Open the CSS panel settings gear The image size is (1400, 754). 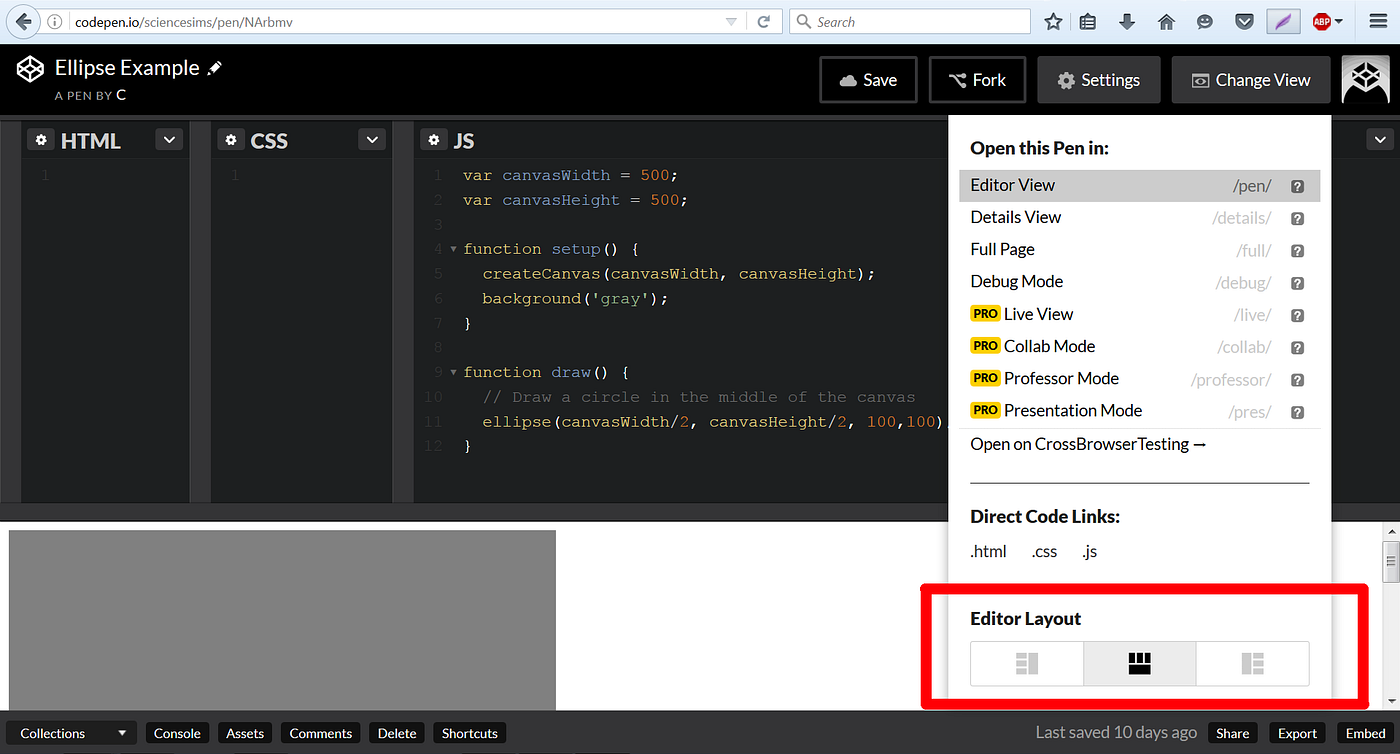pyautogui.click(x=231, y=139)
